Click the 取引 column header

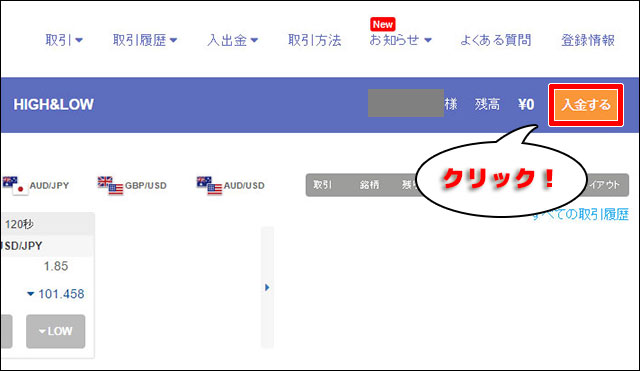tap(322, 185)
